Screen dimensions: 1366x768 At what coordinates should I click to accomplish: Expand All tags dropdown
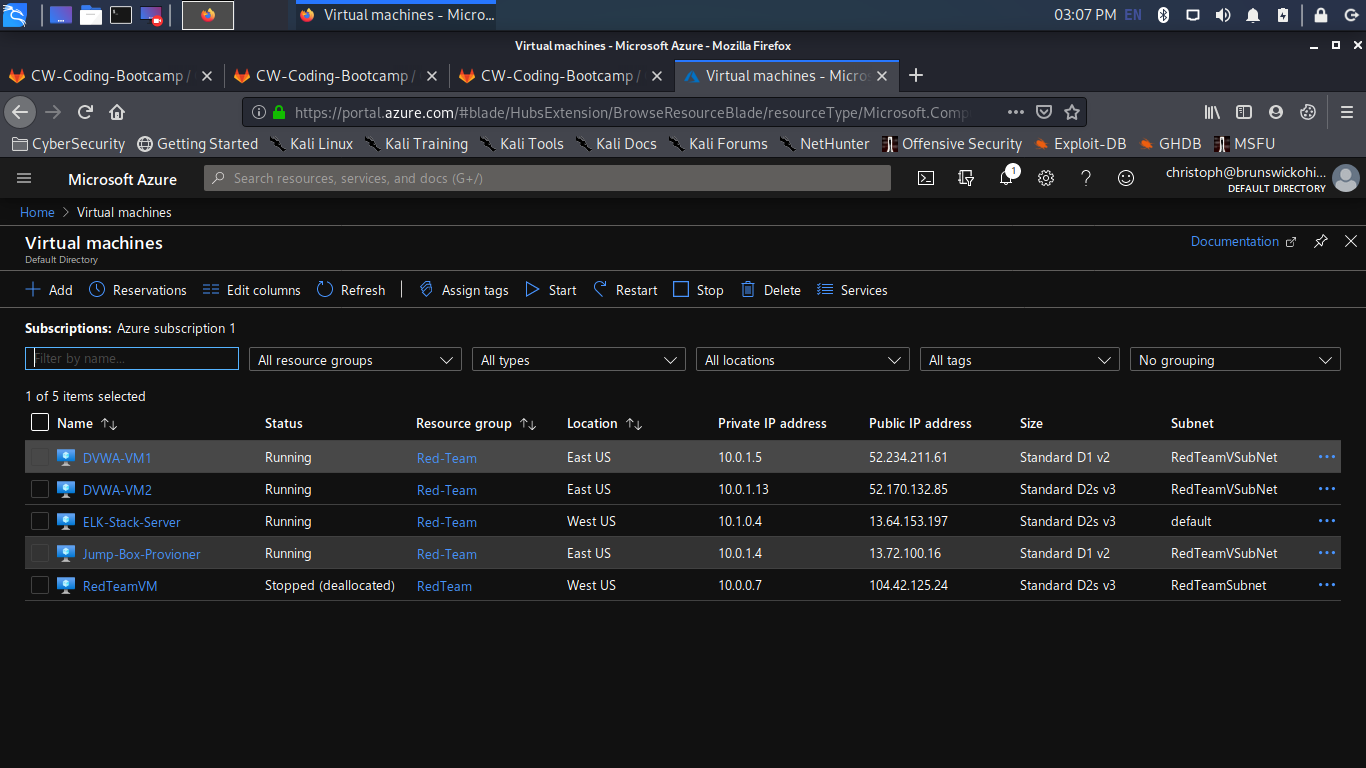[x=1019, y=360]
